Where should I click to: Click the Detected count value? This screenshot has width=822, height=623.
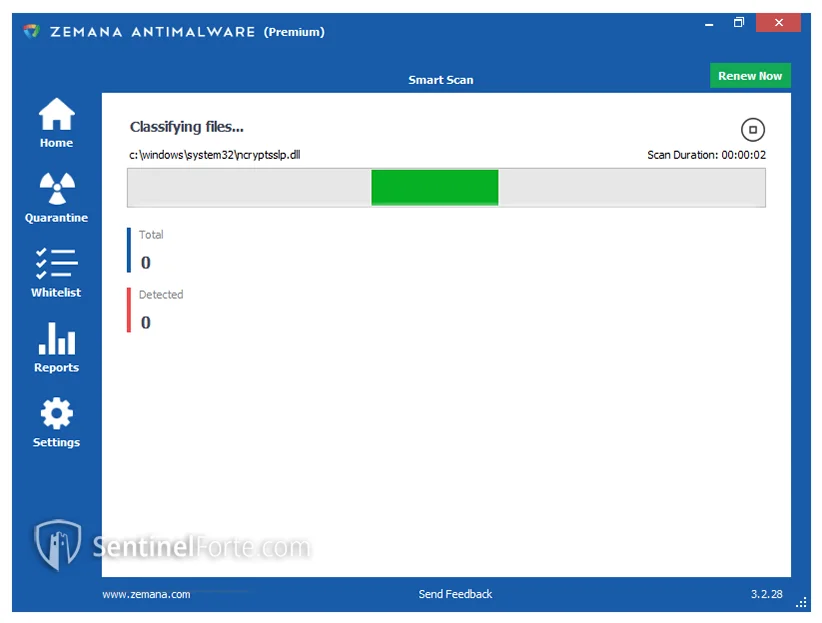point(146,323)
